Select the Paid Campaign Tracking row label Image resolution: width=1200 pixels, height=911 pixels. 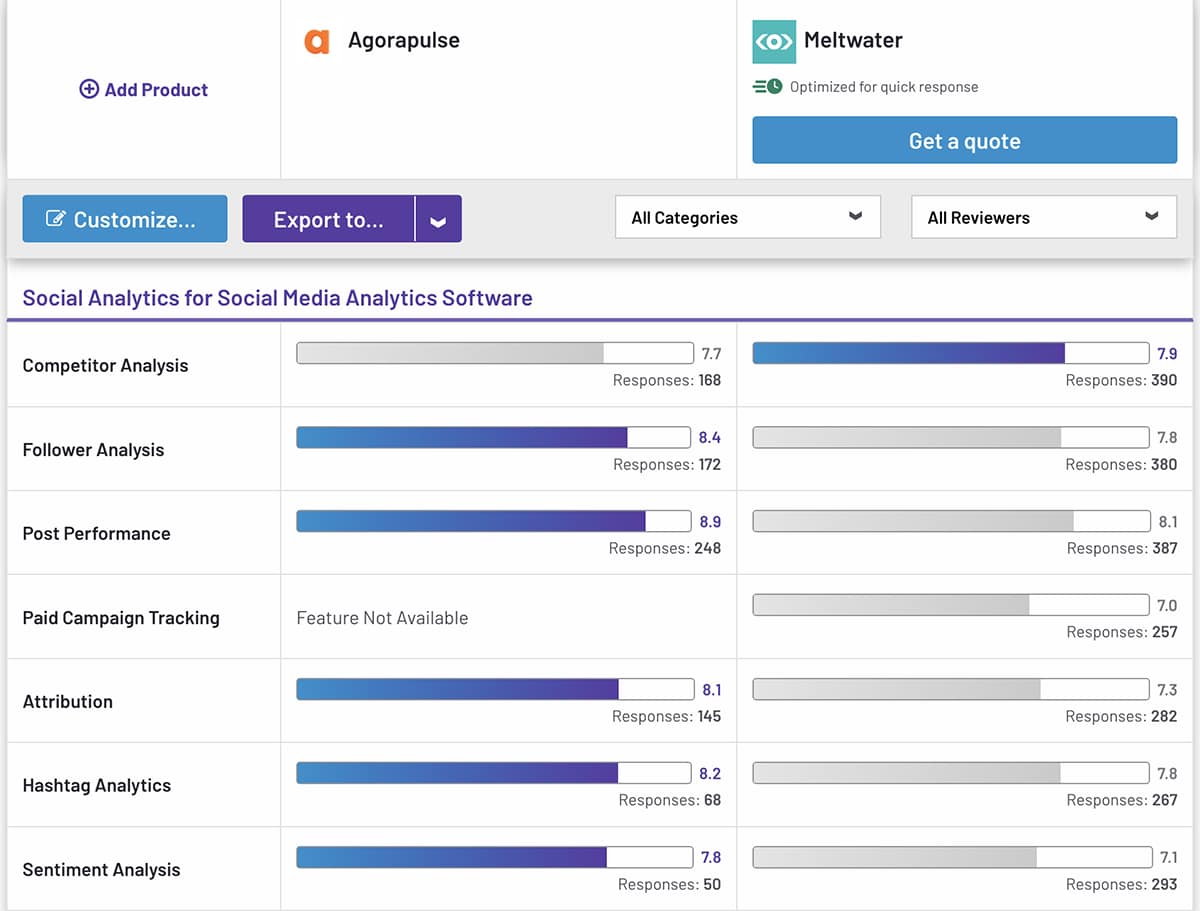[x=121, y=618]
